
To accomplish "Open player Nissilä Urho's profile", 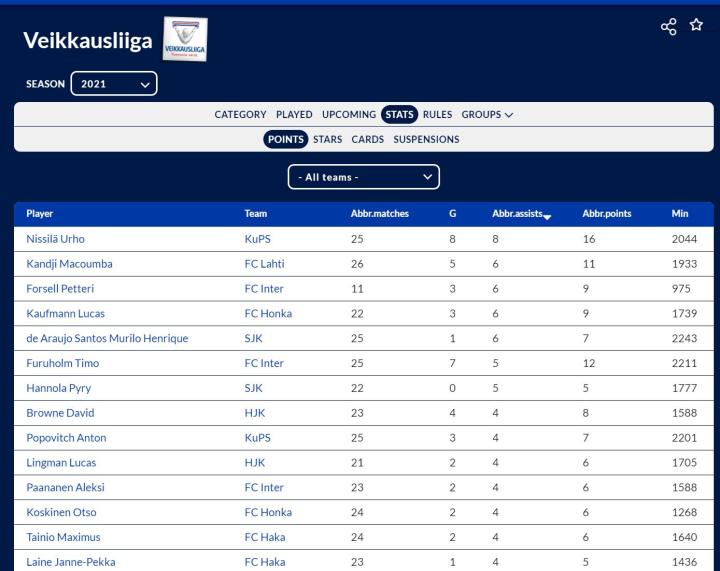I will [54, 239].
